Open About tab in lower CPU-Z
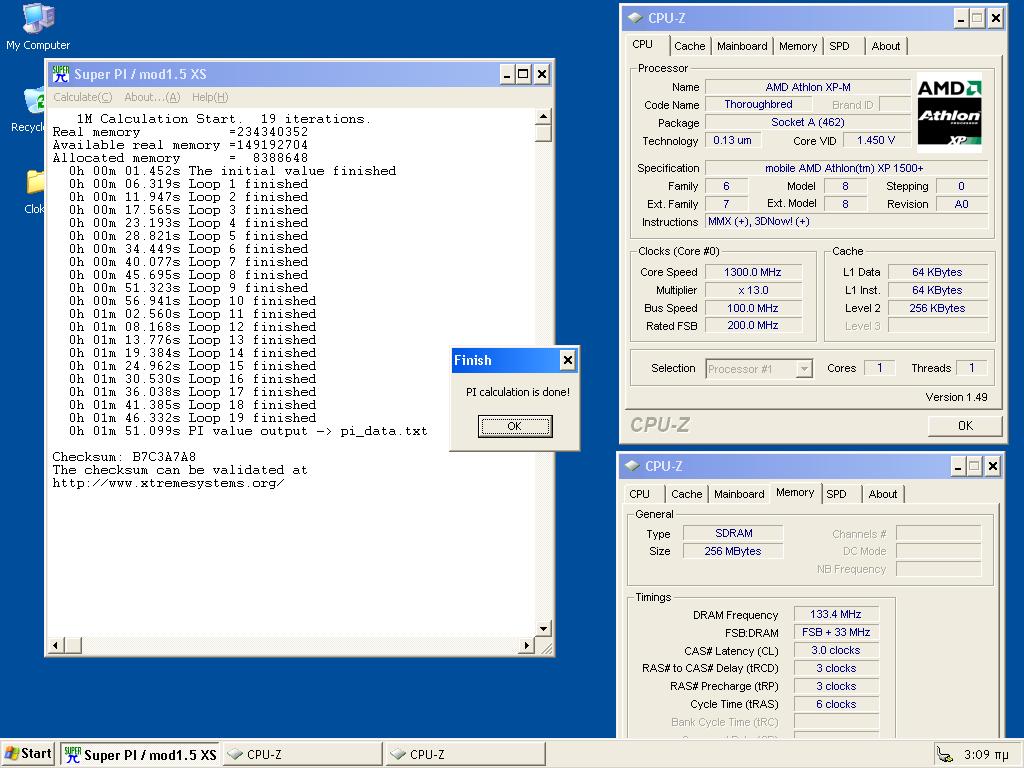 pyautogui.click(x=882, y=494)
